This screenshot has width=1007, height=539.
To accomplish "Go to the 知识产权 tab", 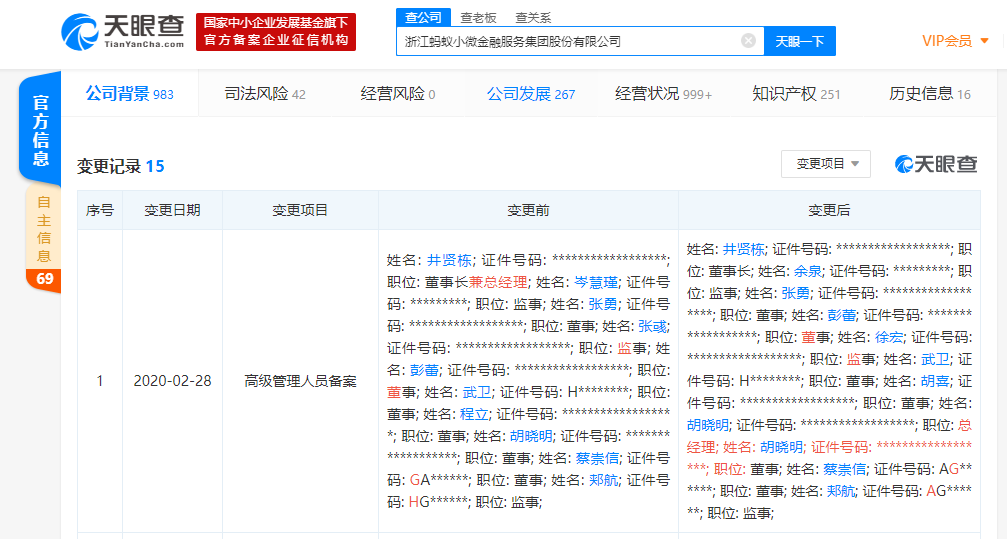I will (795, 94).
